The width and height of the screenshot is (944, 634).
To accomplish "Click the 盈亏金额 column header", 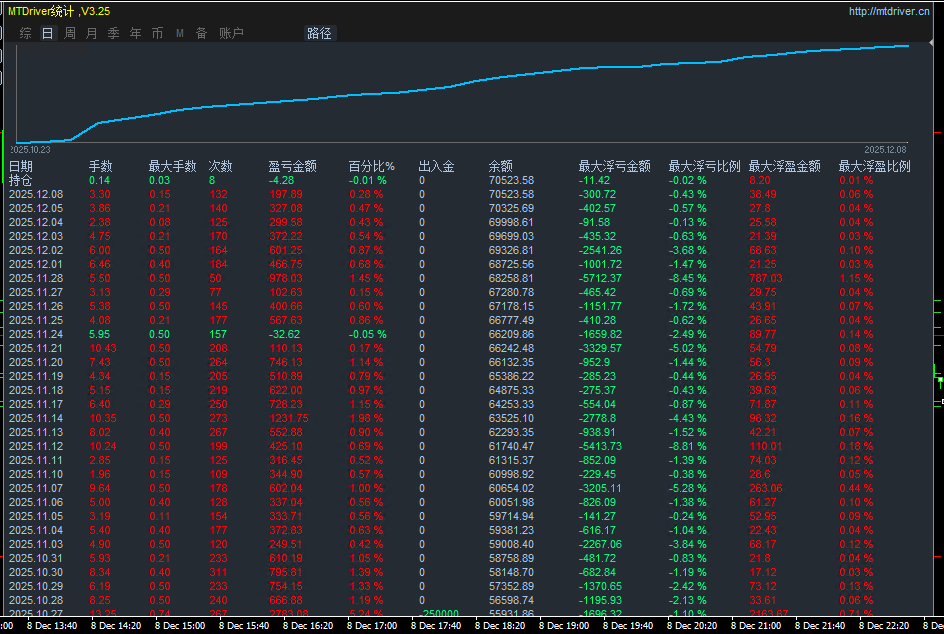I will coord(293,166).
